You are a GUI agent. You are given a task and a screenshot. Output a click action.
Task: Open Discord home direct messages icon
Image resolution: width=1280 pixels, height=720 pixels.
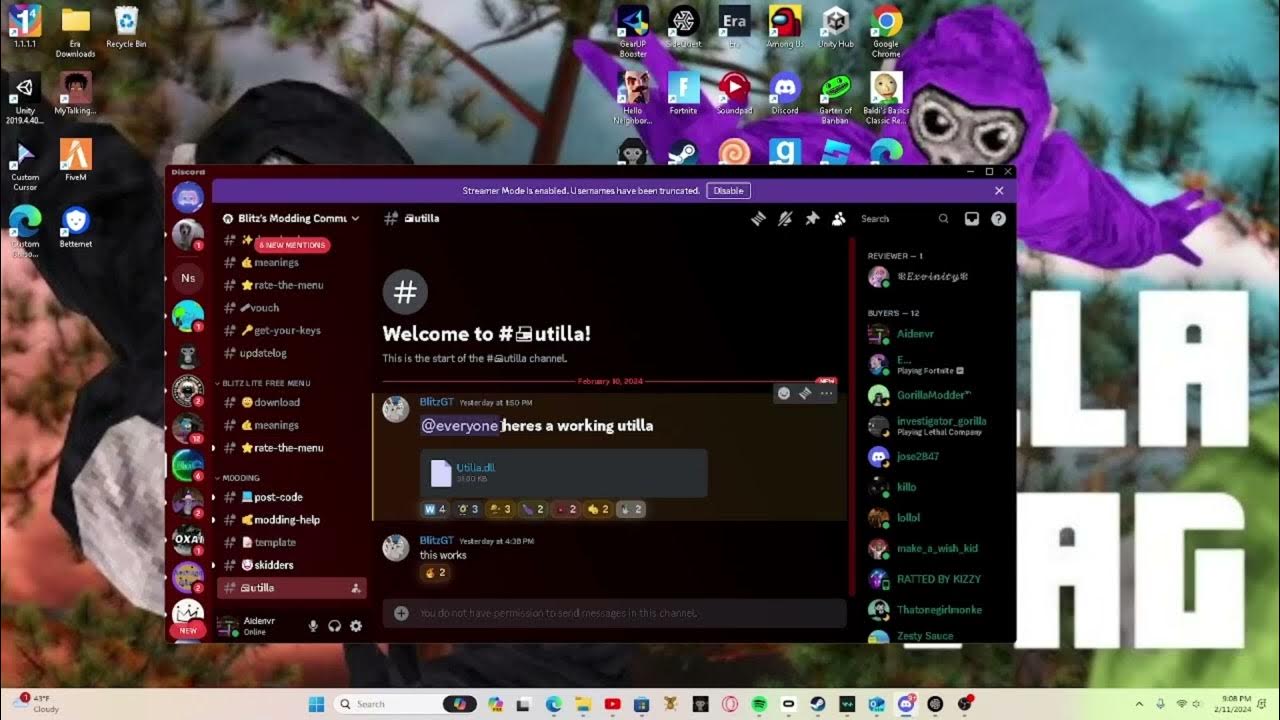coord(188,197)
